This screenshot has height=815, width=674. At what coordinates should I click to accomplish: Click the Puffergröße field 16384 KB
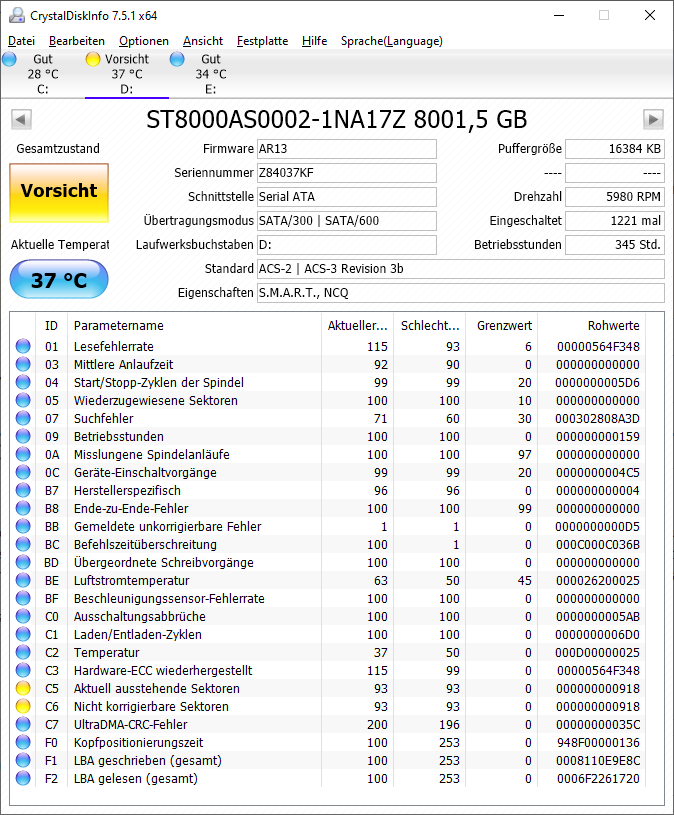(615, 149)
